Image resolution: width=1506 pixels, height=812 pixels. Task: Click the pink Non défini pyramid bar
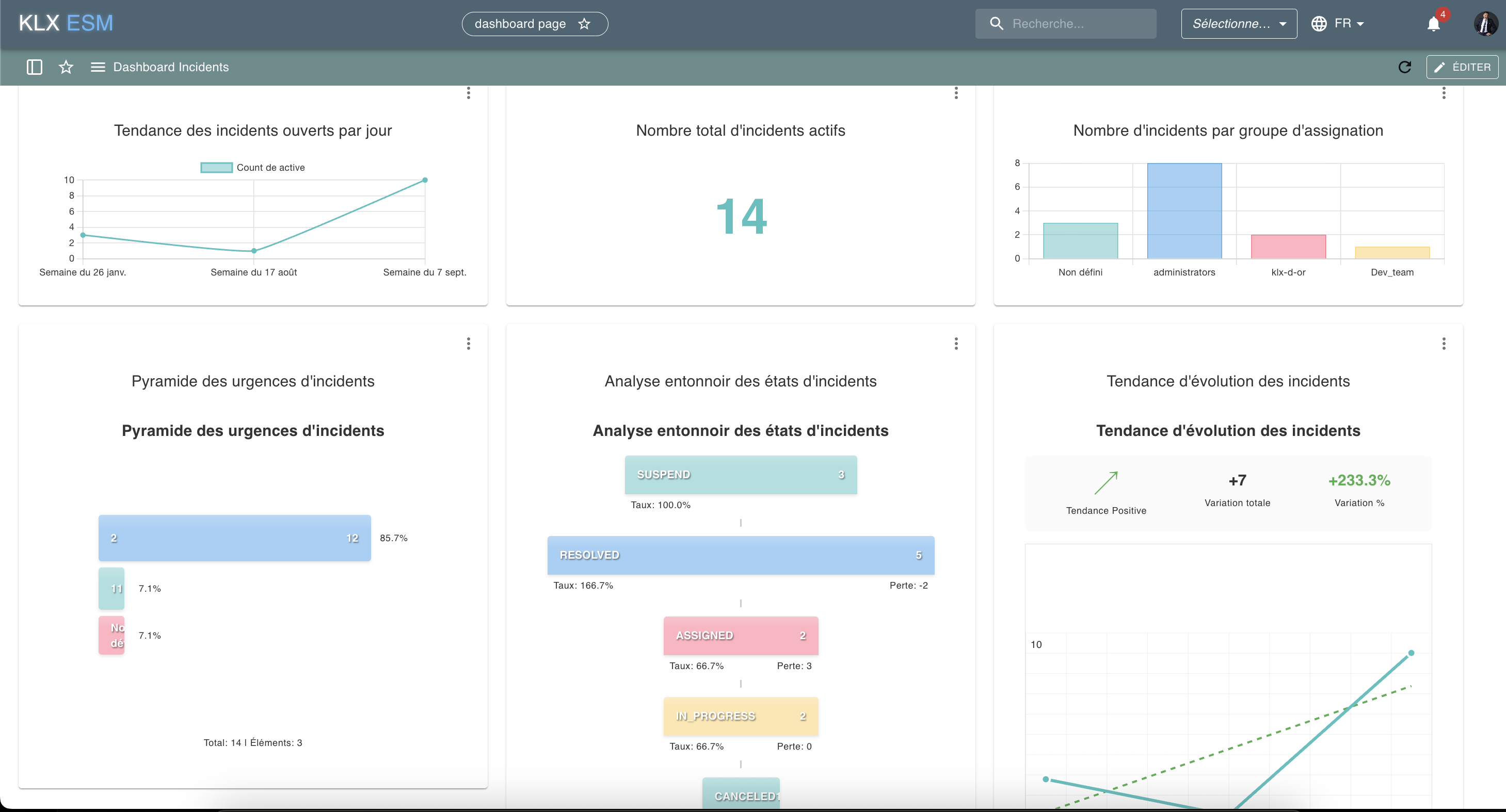[111, 635]
